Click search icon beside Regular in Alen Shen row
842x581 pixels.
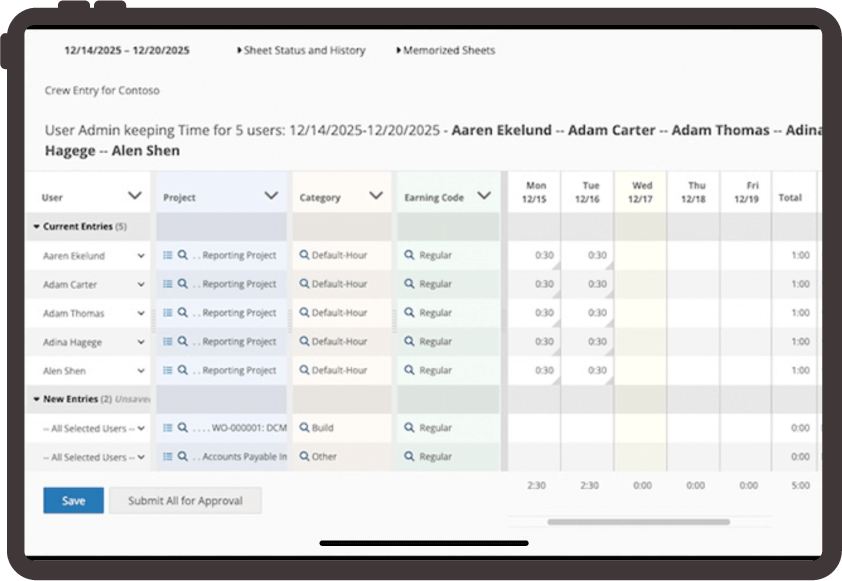tap(409, 370)
